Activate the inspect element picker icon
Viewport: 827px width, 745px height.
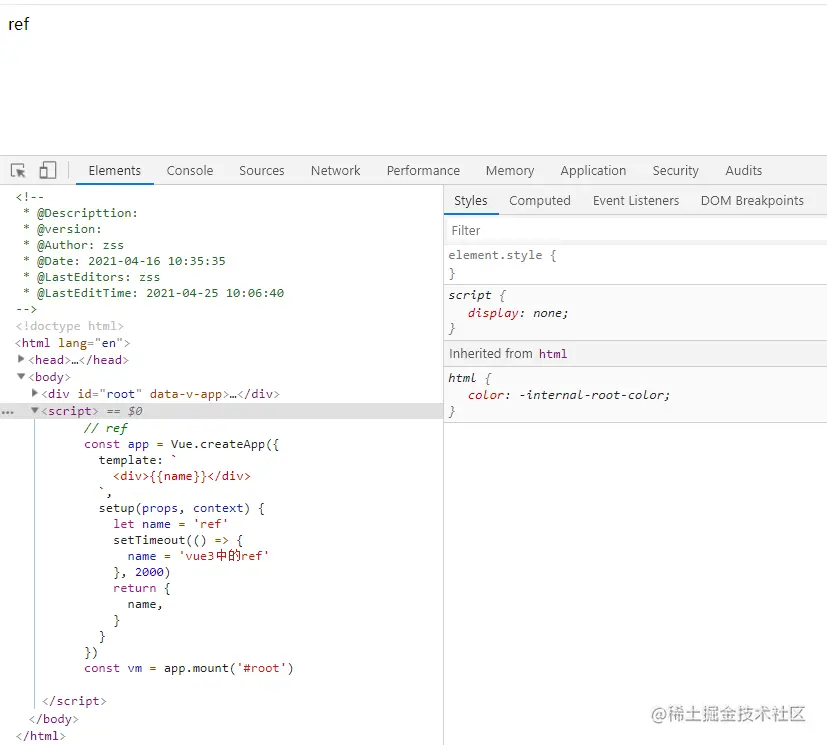pos(18,171)
